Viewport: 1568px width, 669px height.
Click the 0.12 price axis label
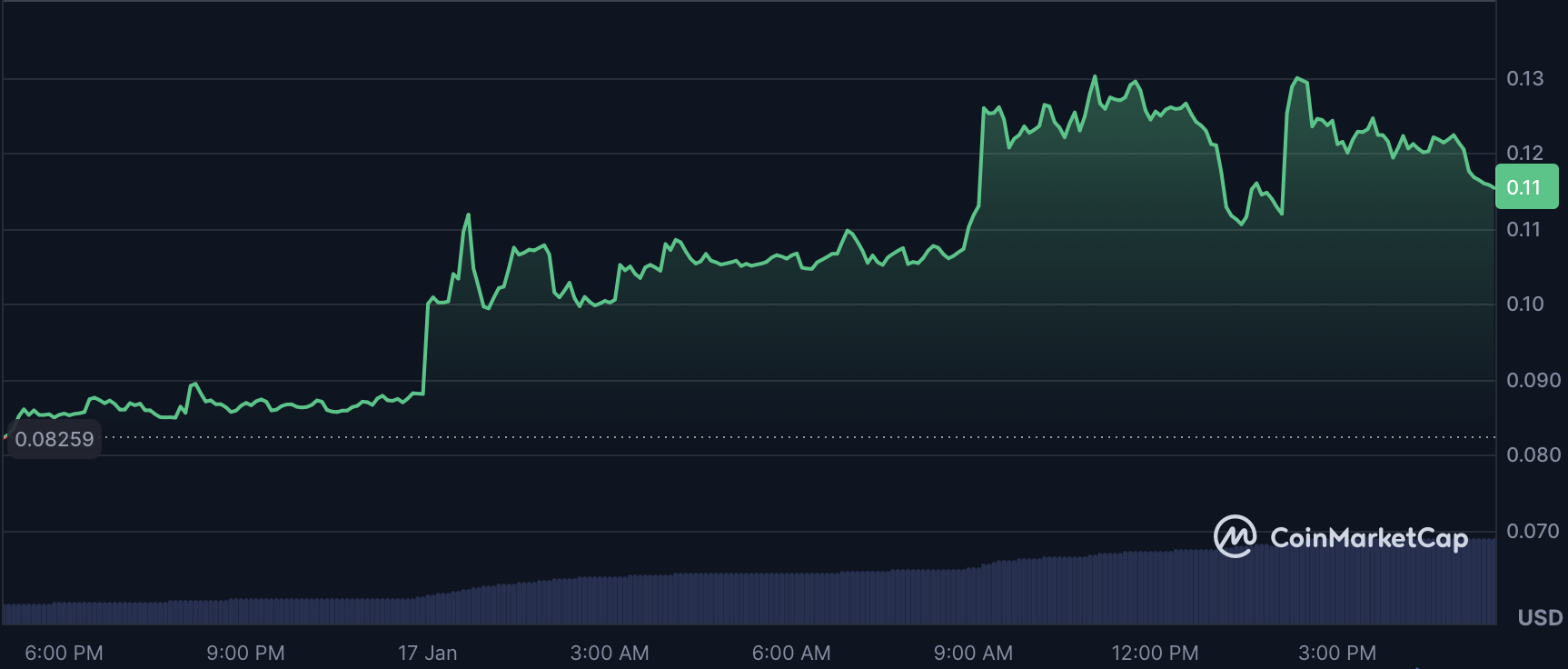[x=1524, y=153]
